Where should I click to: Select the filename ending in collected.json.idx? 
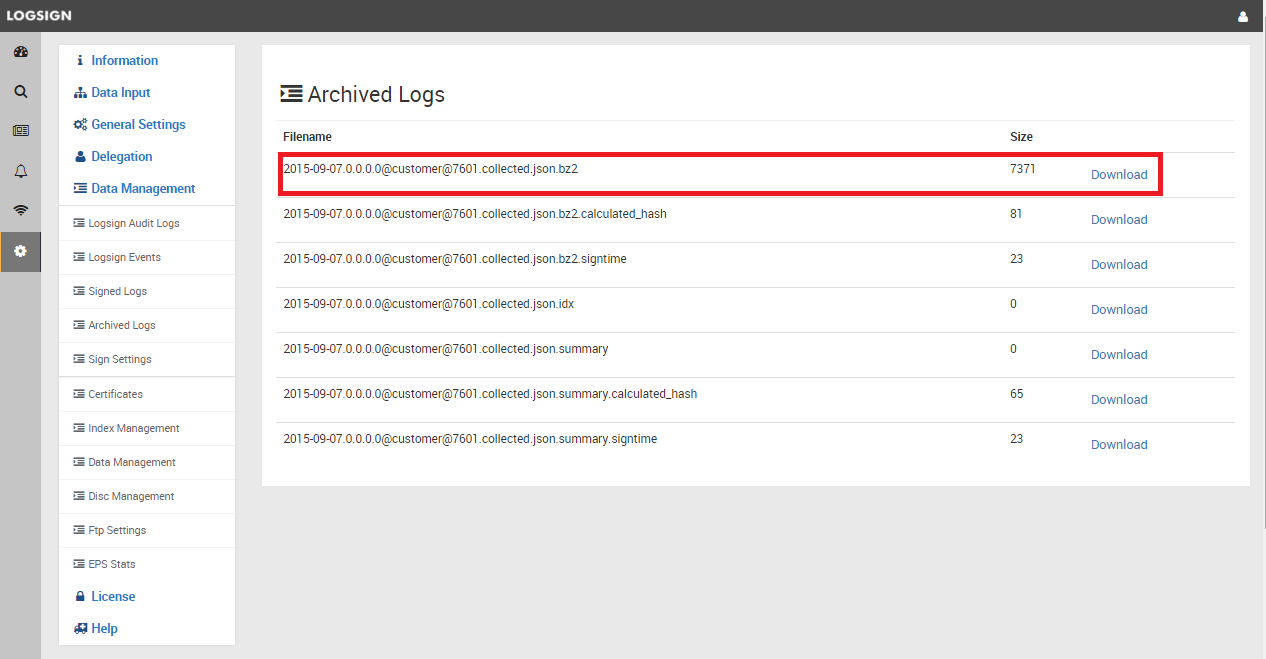[428, 304]
